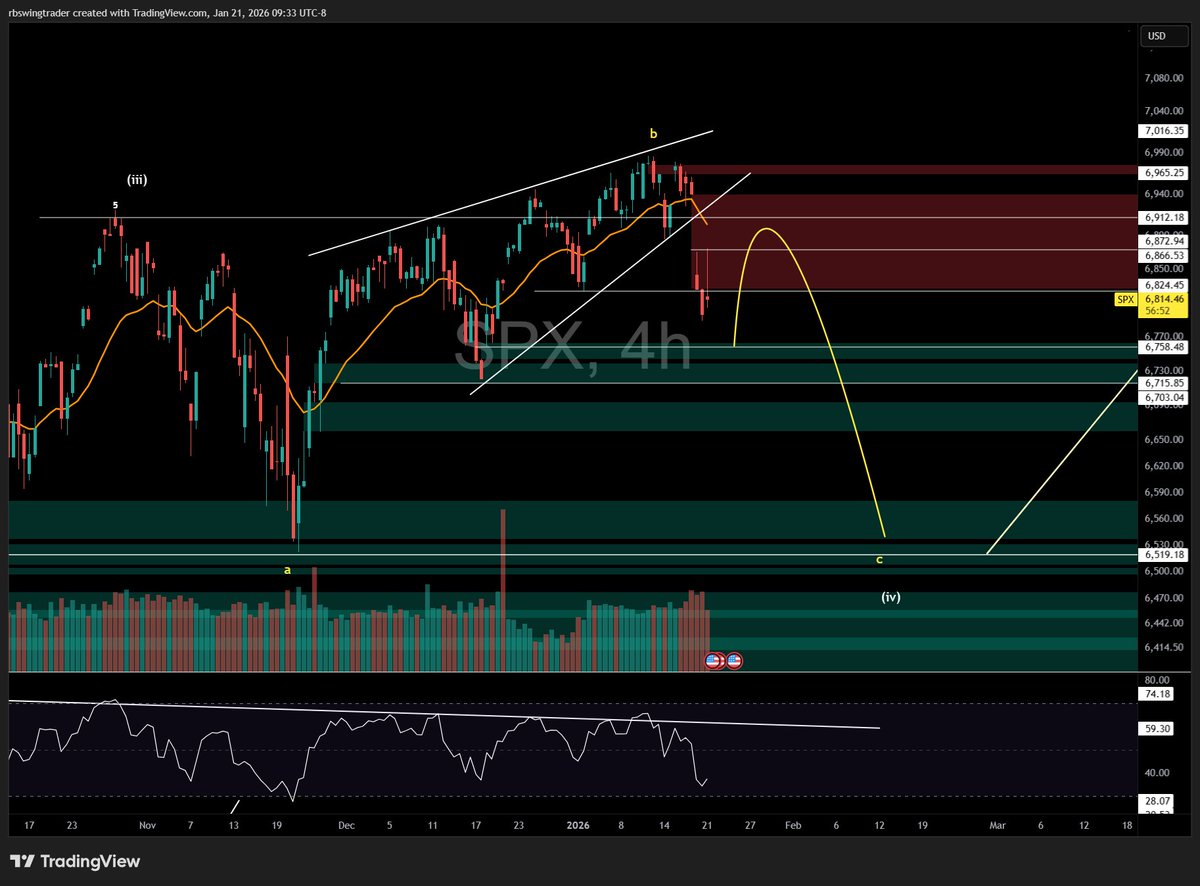Select the yellow a wave label
1200x886 pixels.
point(287,569)
